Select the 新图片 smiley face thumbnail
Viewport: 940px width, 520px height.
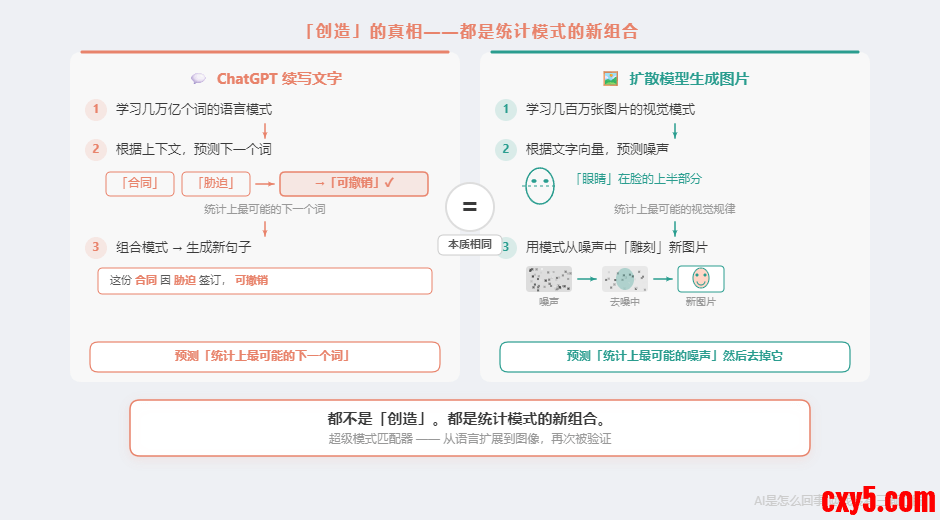pos(701,279)
